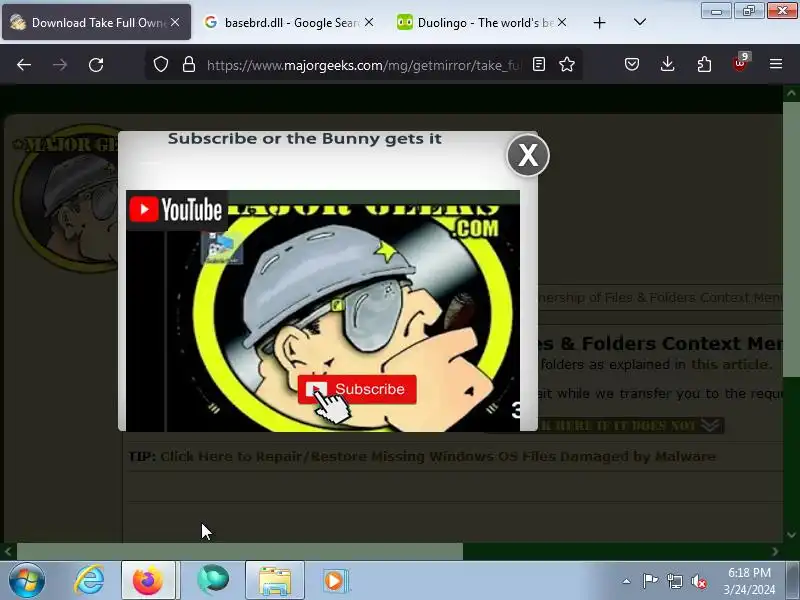Open the extensions puzzle icon
This screenshot has height=600, width=800.
point(704,64)
